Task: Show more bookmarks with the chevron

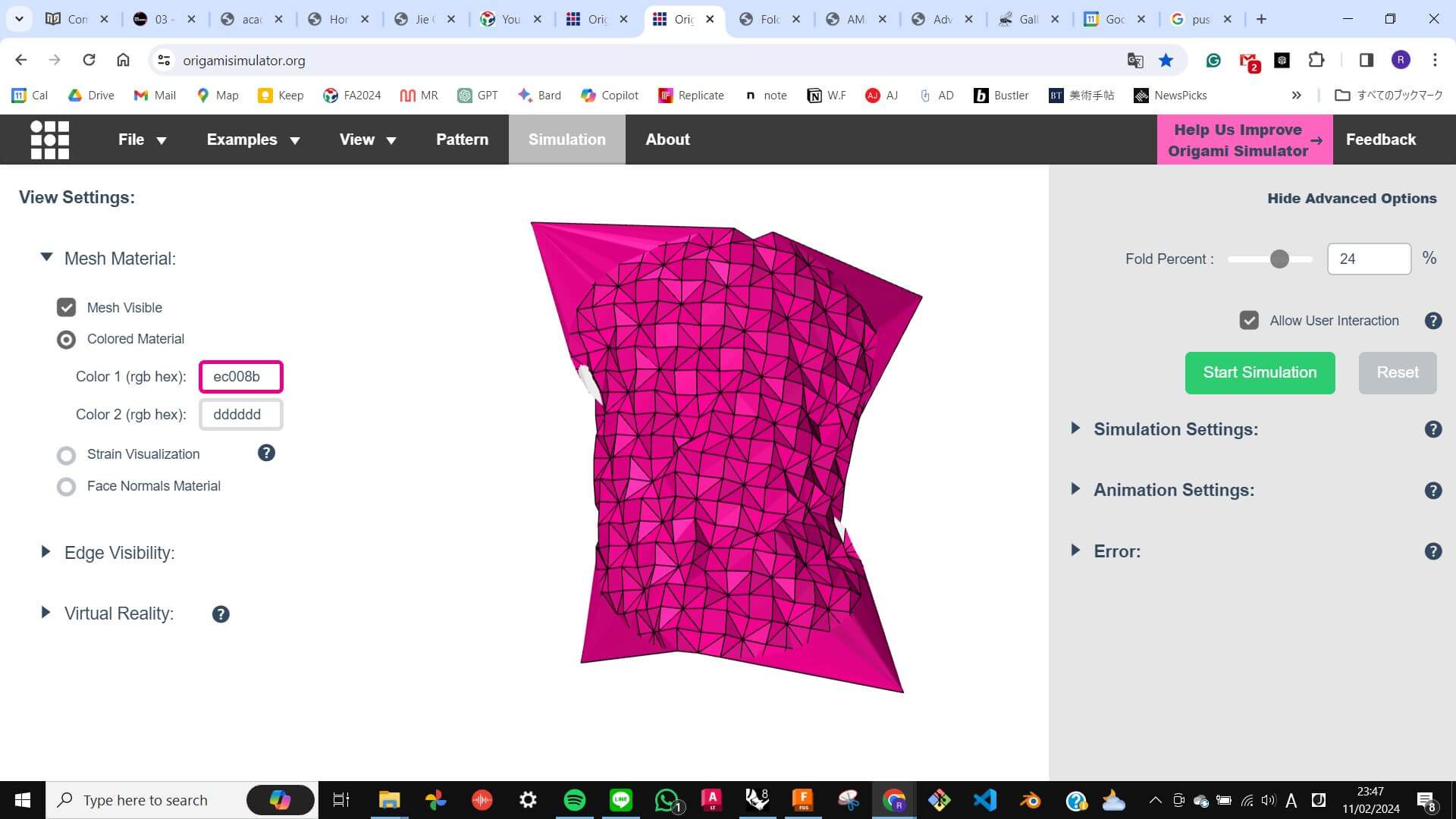Action: point(1296,96)
